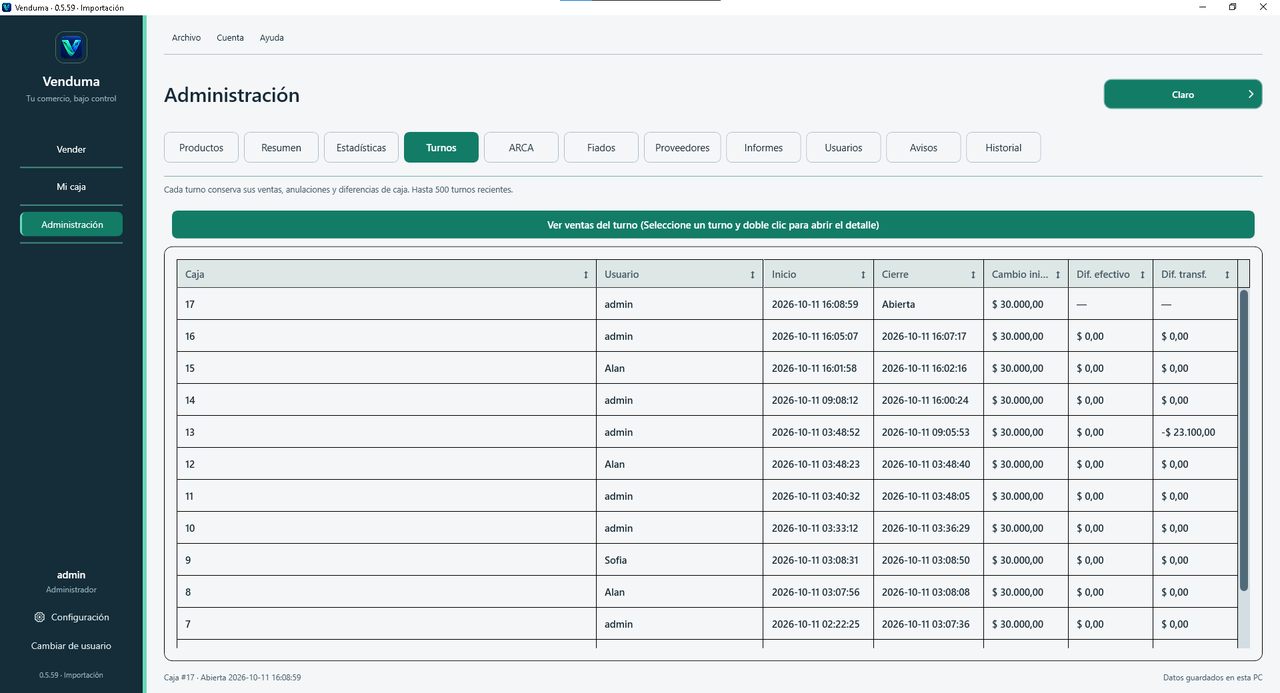Select the caja number 10 cell
This screenshot has width=1280, height=693.
pyautogui.click(x=387, y=528)
